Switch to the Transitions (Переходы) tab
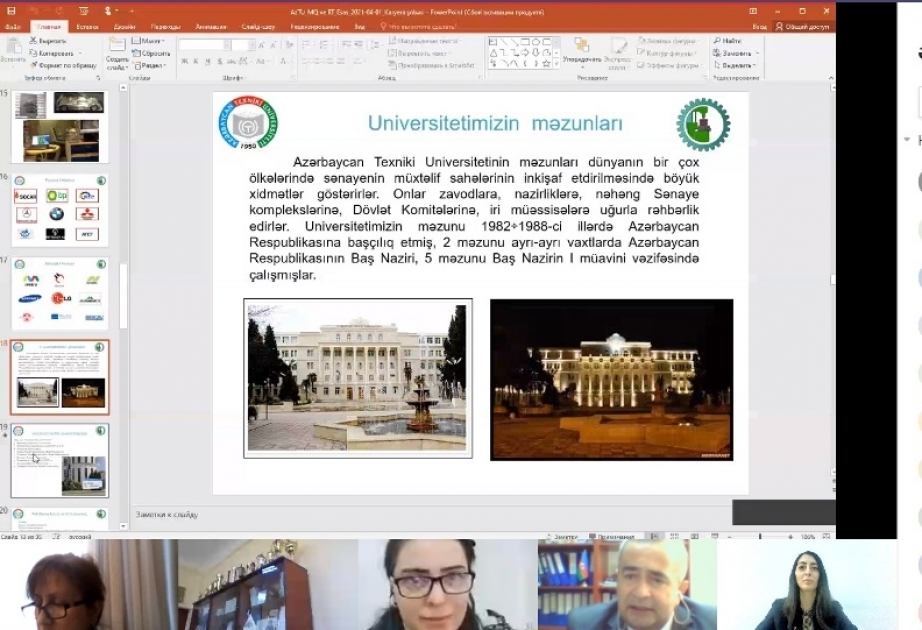This screenshot has height=630, width=922. pyautogui.click(x=165, y=26)
